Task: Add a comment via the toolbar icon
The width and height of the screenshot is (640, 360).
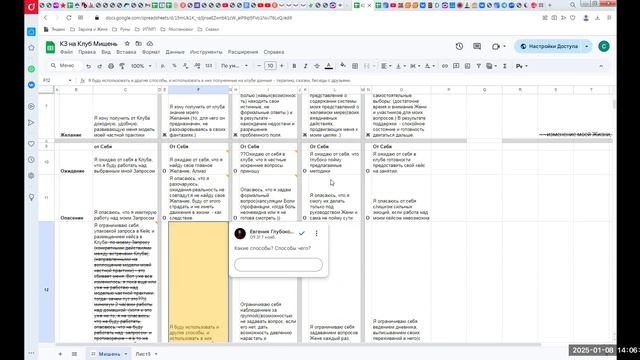Action: [x=456, y=66]
